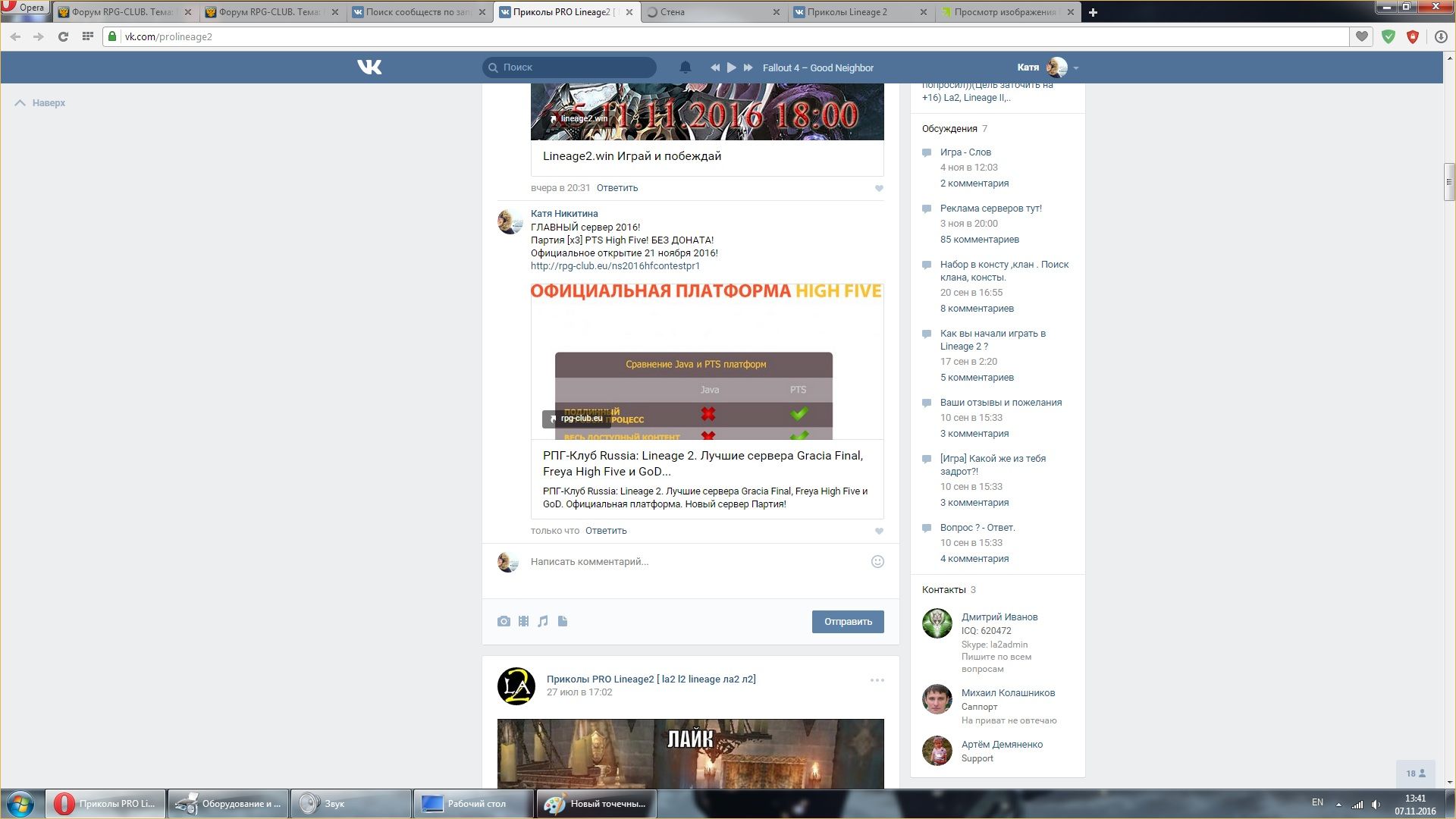Screen dimensions: 1456x819
Task: Skip to next track in VK player
Action: pyautogui.click(x=748, y=67)
